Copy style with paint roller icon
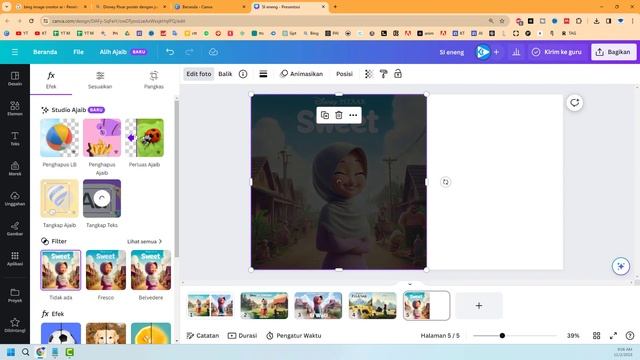 pos(383,74)
